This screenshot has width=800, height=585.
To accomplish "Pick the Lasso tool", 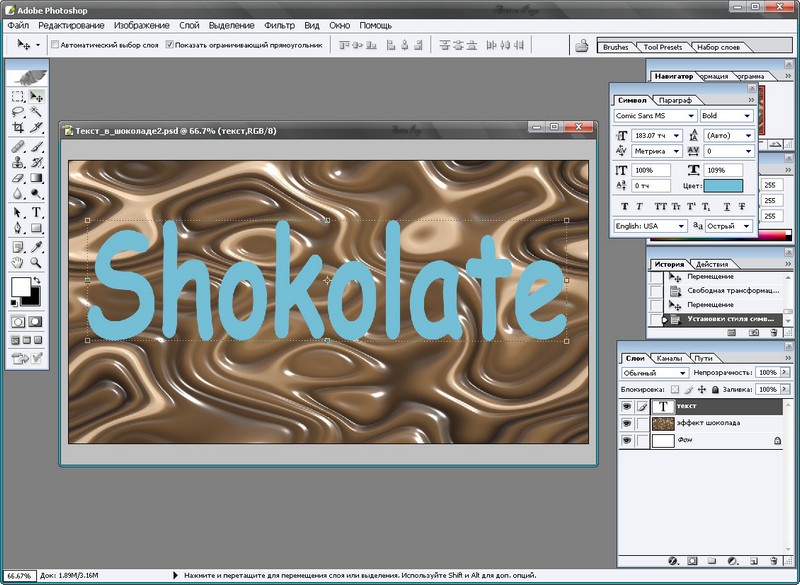I will click(x=18, y=112).
